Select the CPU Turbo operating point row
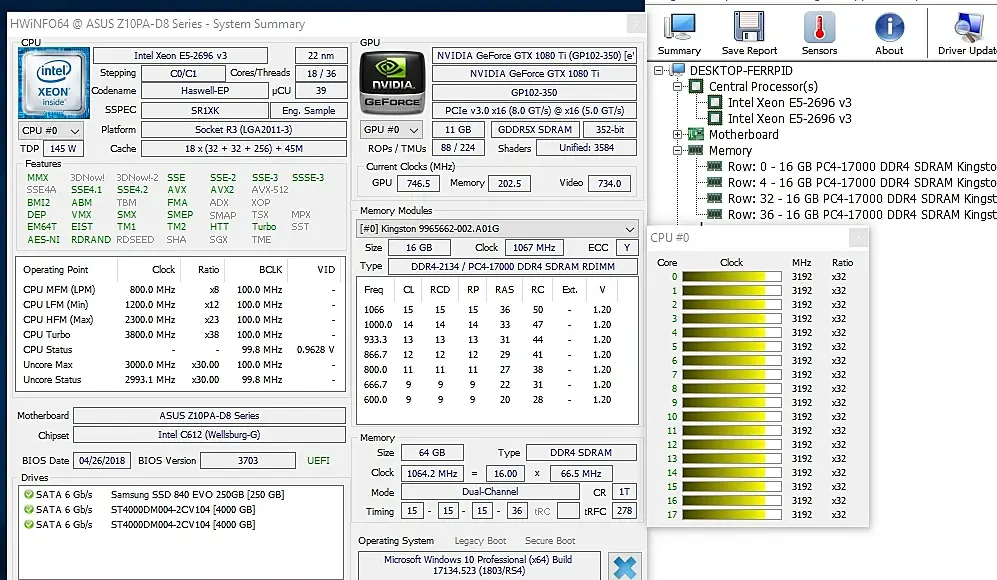The width and height of the screenshot is (997, 580). (180, 335)
